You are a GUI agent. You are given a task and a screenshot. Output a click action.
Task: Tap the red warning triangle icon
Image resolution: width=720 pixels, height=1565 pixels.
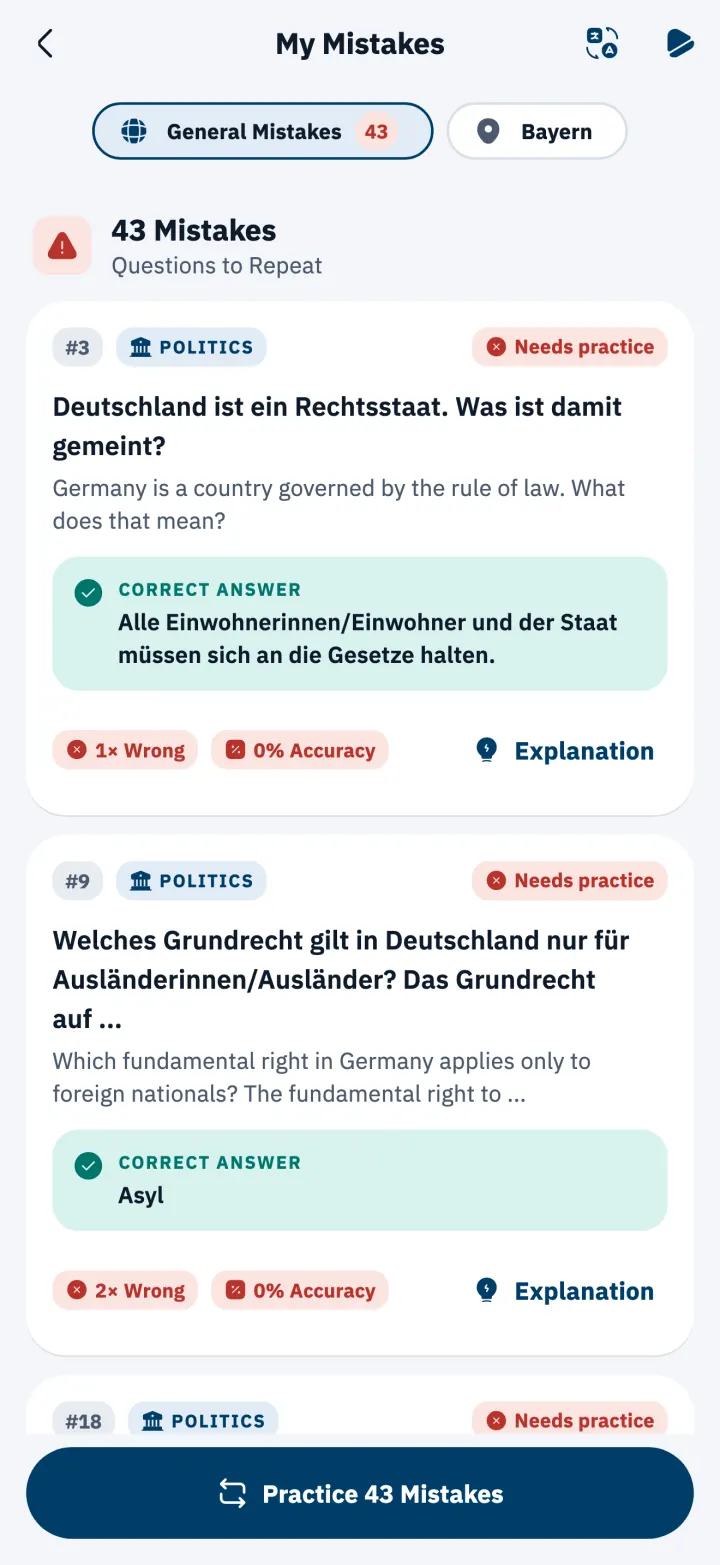[x=62, y=245]
